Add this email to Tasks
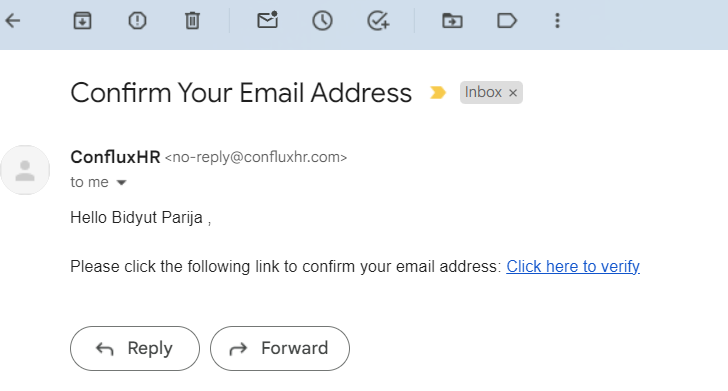The height and width of the screenshot is (391, 728). point(378,20)
